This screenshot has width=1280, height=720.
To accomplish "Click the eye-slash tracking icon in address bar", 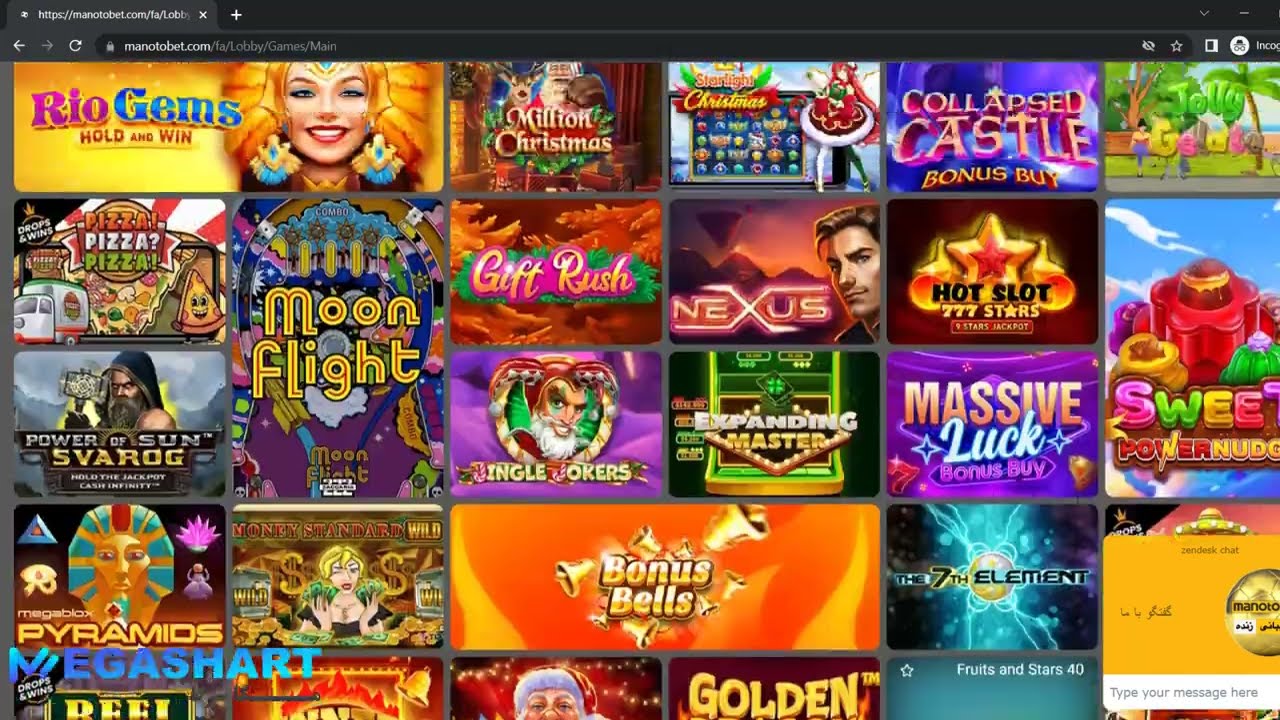I will [x=1149, y=46].
